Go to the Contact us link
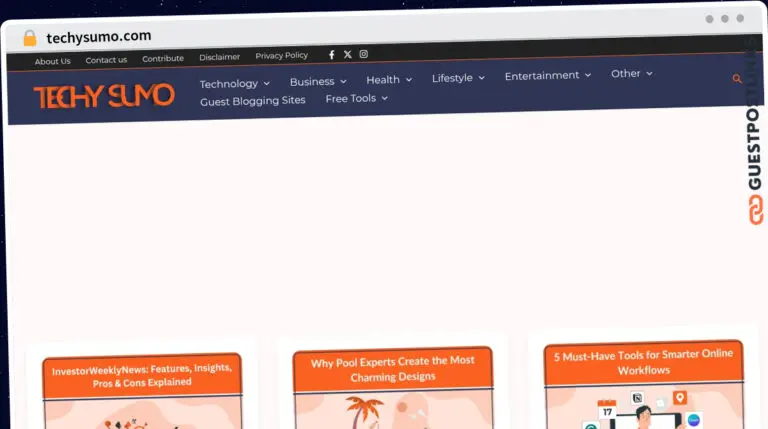768x429 pixels. tap(106, 60)
